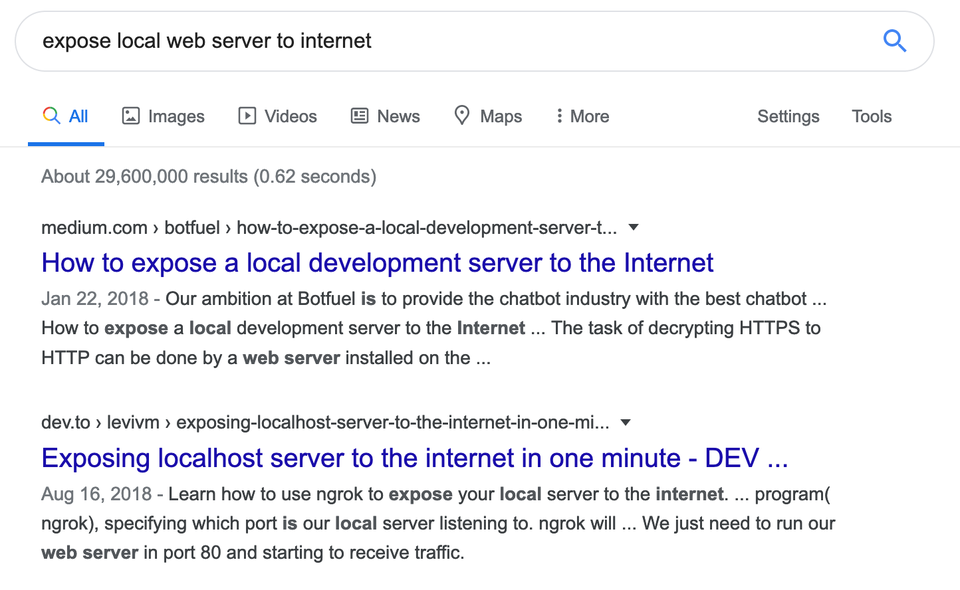960x590 pixels.
Task: Click the News tab newspaper icon
Action: [360, 116]
